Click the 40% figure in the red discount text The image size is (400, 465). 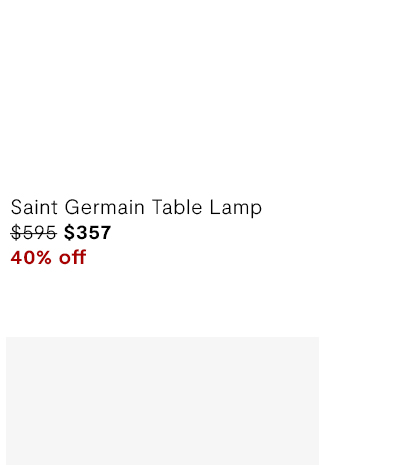(x=31, y=258)
